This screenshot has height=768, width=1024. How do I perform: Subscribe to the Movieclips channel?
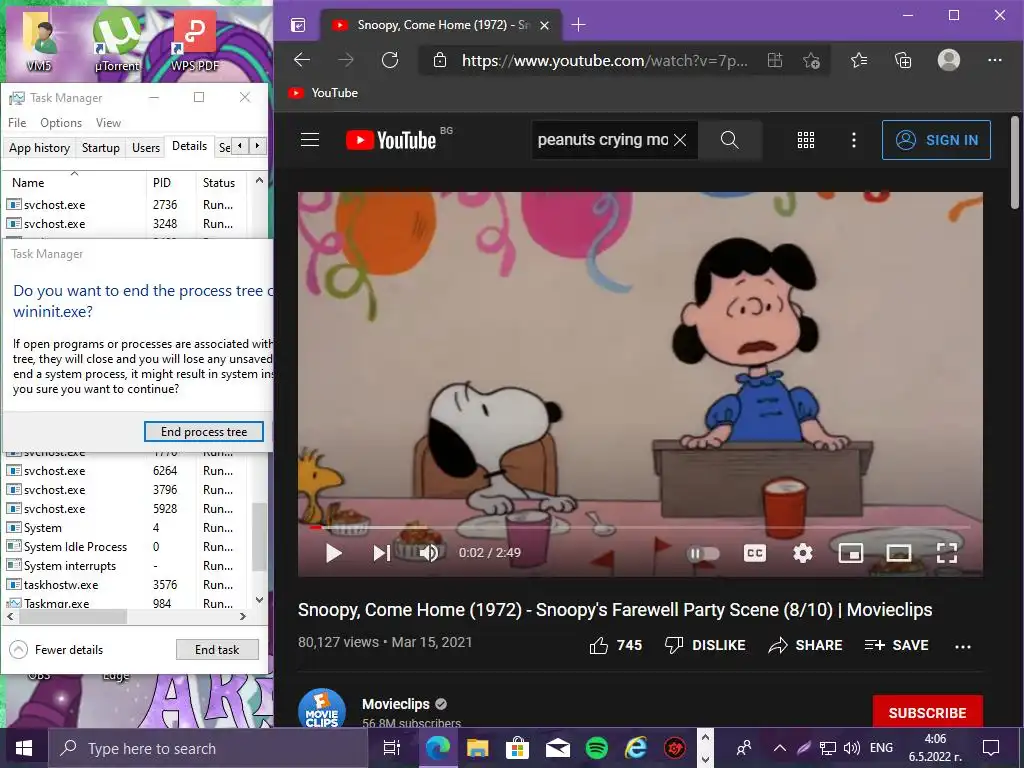[x=927, y=712]
